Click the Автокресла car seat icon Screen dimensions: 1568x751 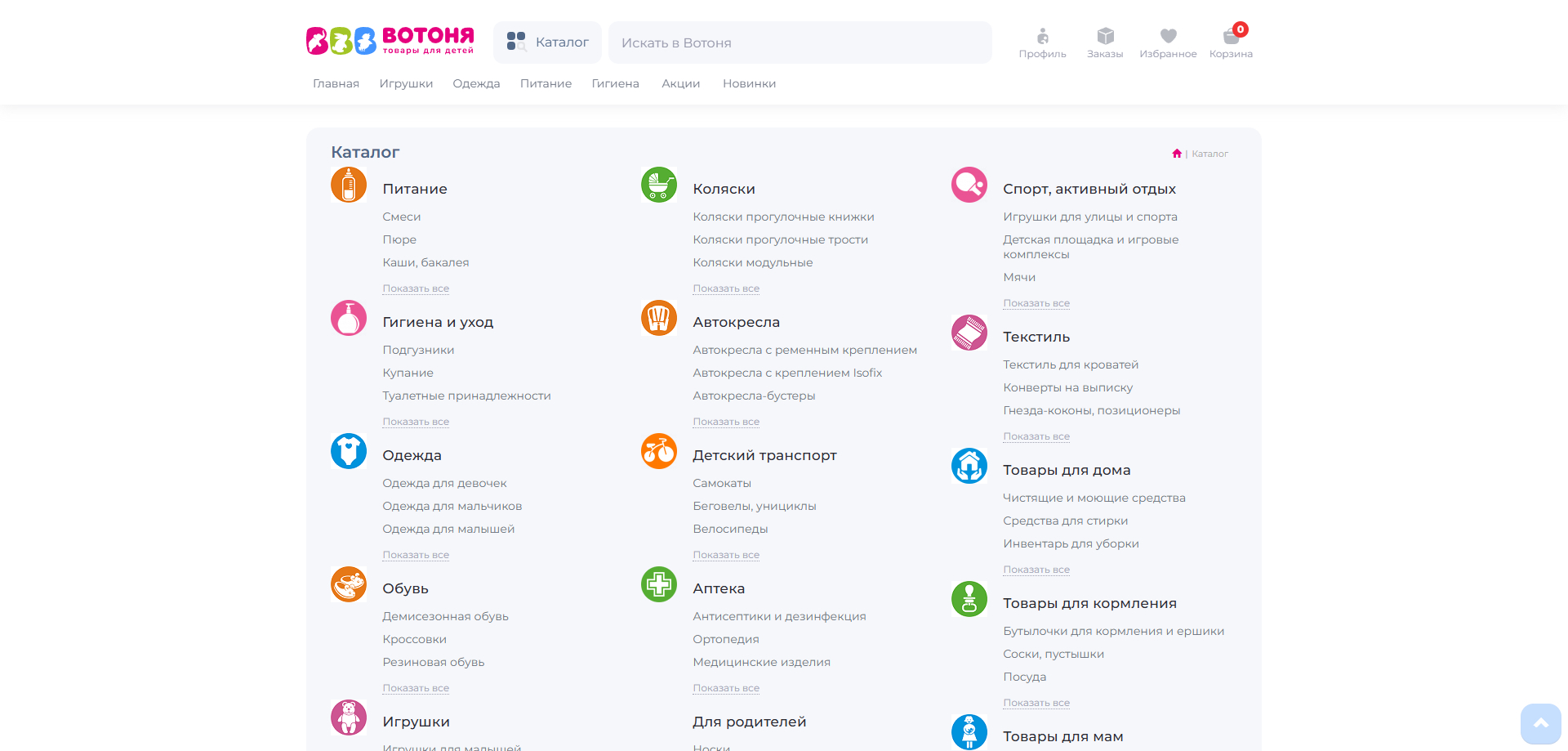click(659, 318)
